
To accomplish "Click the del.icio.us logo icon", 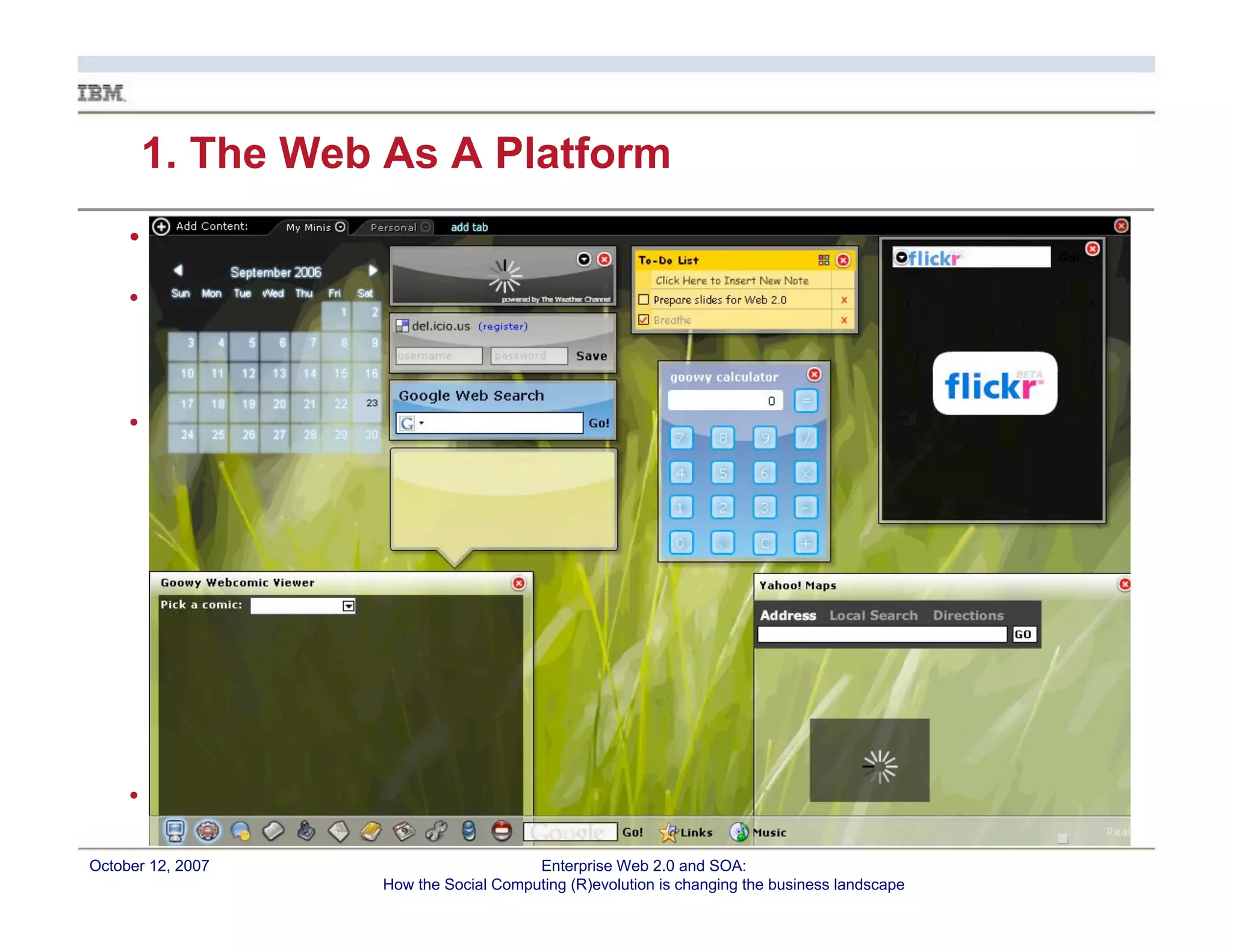I will pyautogui.click(x=402, y=326).
